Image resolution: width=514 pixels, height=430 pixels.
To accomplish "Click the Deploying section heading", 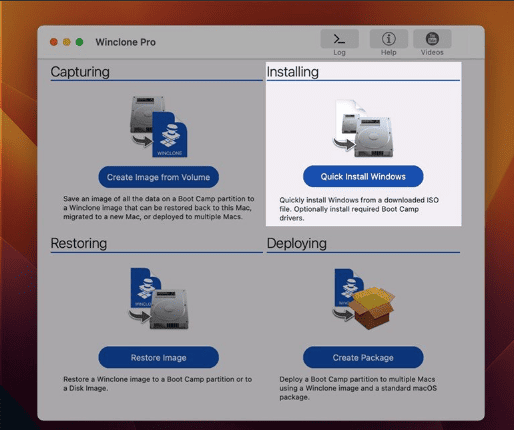I will (x=297, y=243).
